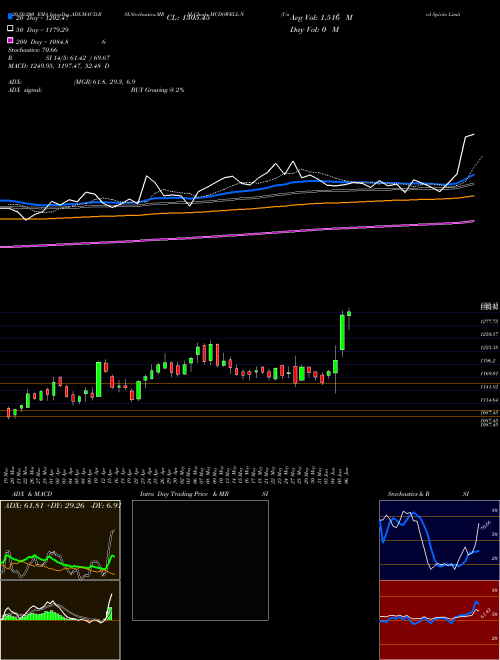
Task: Open the red RSI chart panel
Action: (x=439, y=620)
